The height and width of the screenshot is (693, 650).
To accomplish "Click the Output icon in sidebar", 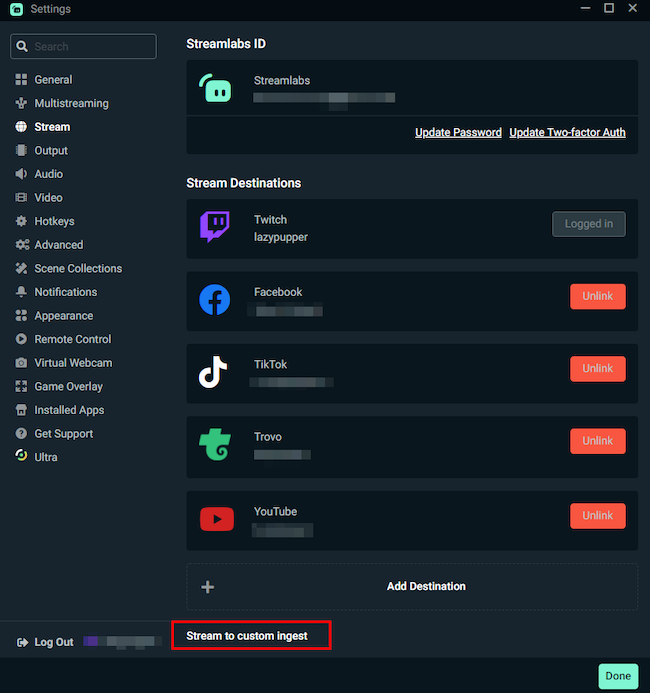I will [21, 150].
